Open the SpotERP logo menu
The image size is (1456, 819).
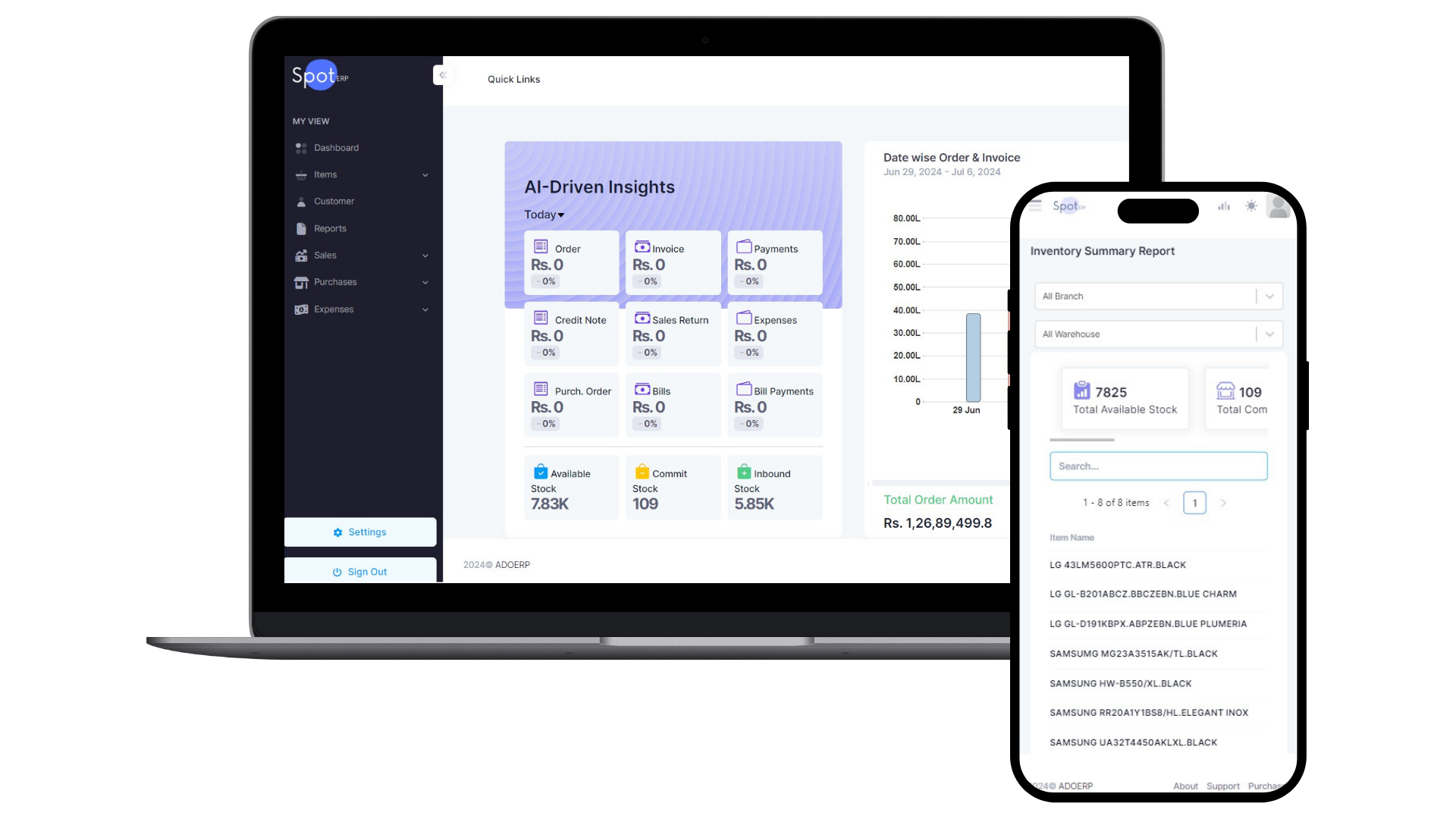click(x=320, y=75)
